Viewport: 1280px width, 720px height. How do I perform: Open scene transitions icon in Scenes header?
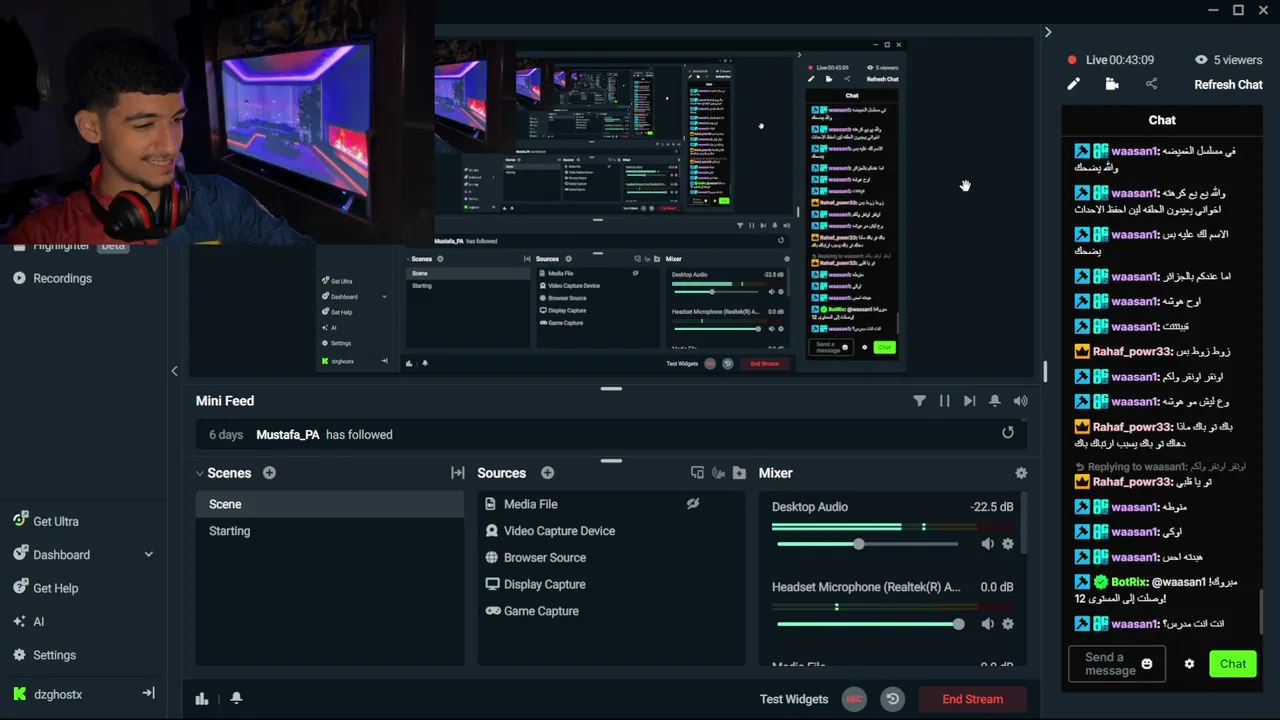pos(458,473)
